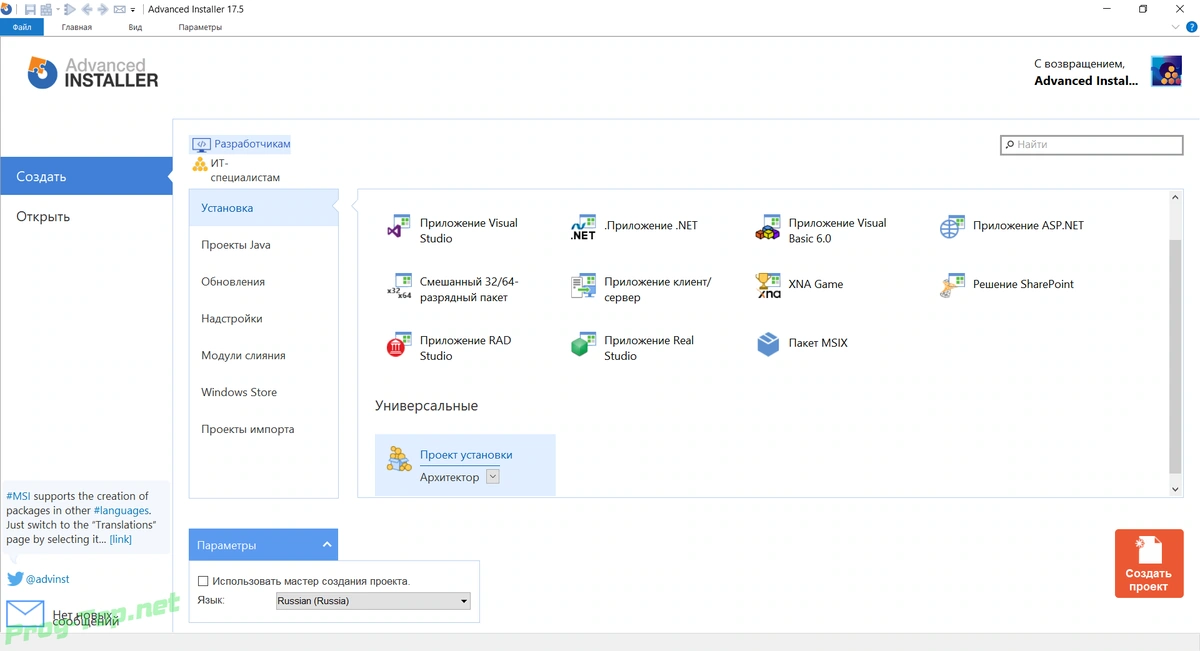Click the Run icon in quick access toolbar
The height and width of the screenshot is (651, 1200).
[x=70, y=10]
